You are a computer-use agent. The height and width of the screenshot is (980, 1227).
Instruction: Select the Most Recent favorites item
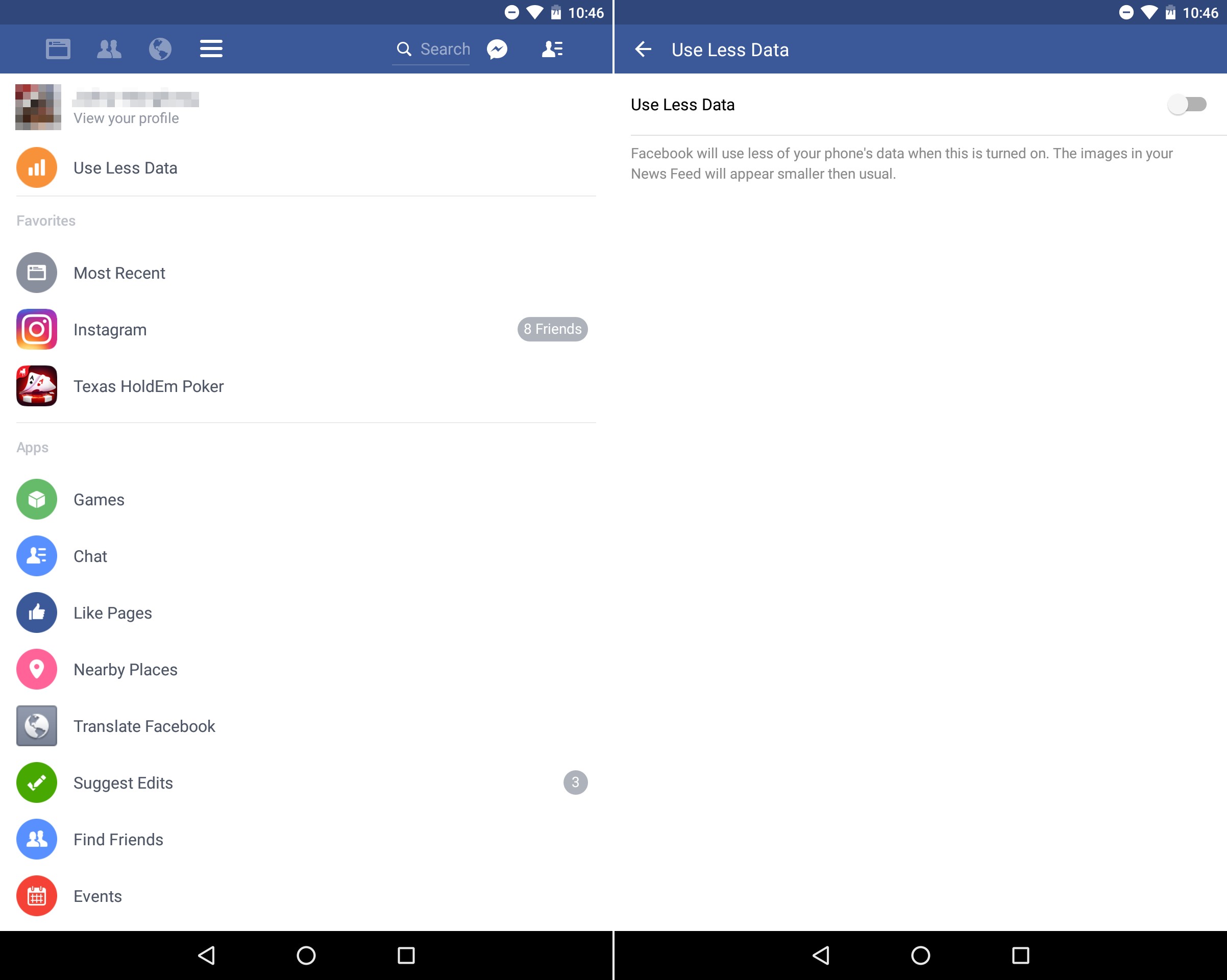click(119, 272)
